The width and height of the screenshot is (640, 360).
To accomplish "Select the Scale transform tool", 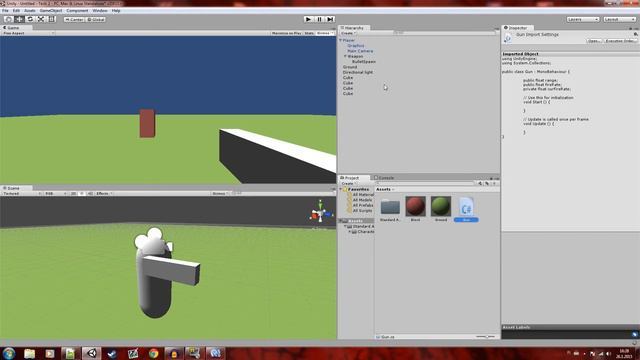I will [41, 19].
